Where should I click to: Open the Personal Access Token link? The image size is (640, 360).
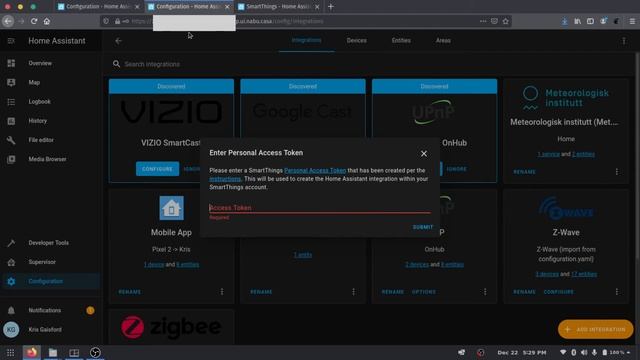(x=315, y=171)
